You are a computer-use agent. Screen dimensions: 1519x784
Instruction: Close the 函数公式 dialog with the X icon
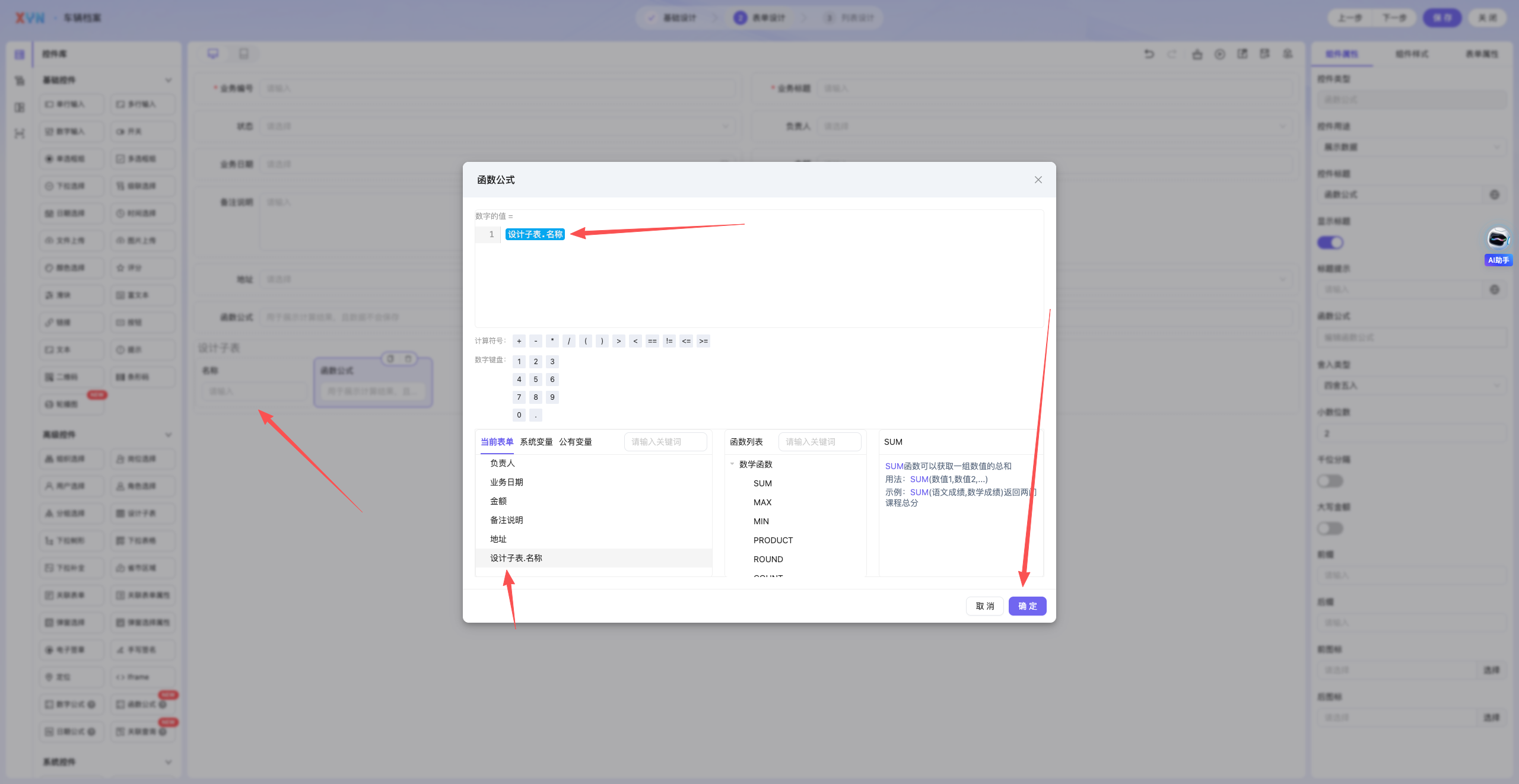[x=1038, y=180]
